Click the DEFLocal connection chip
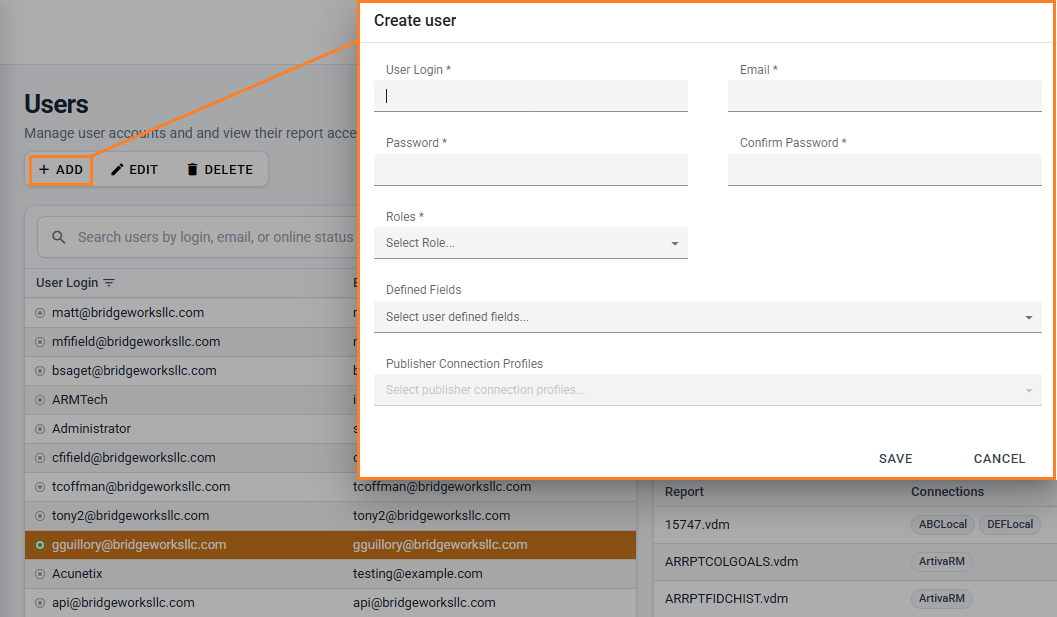Screen dimensions: 1057x617 click(x=1010, y=525)
